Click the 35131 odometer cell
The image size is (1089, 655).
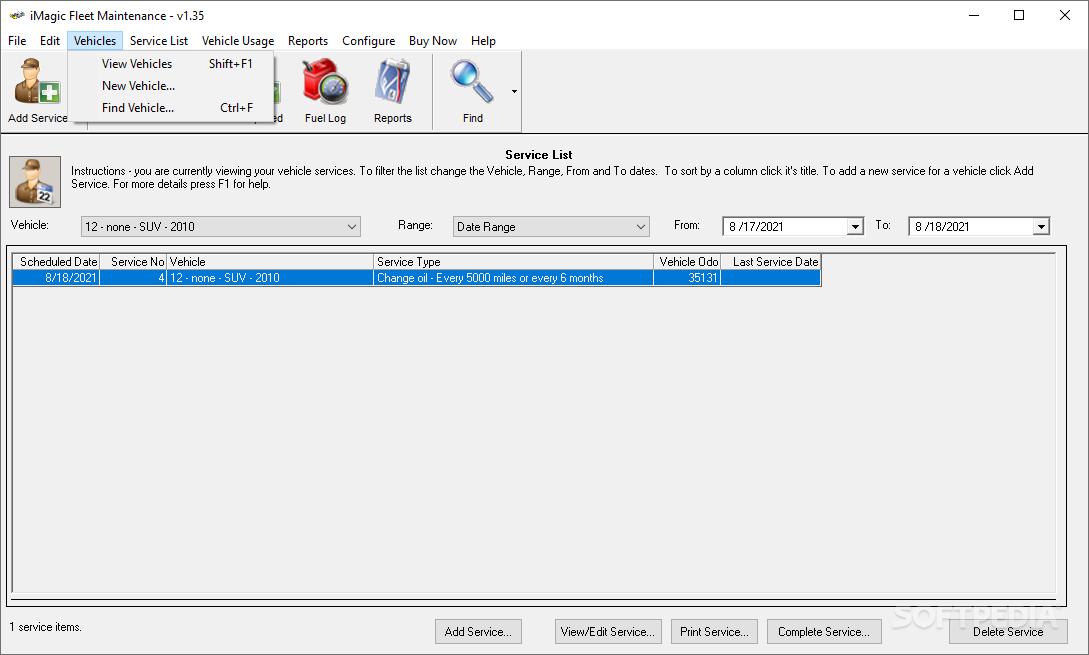click(687, 278)
